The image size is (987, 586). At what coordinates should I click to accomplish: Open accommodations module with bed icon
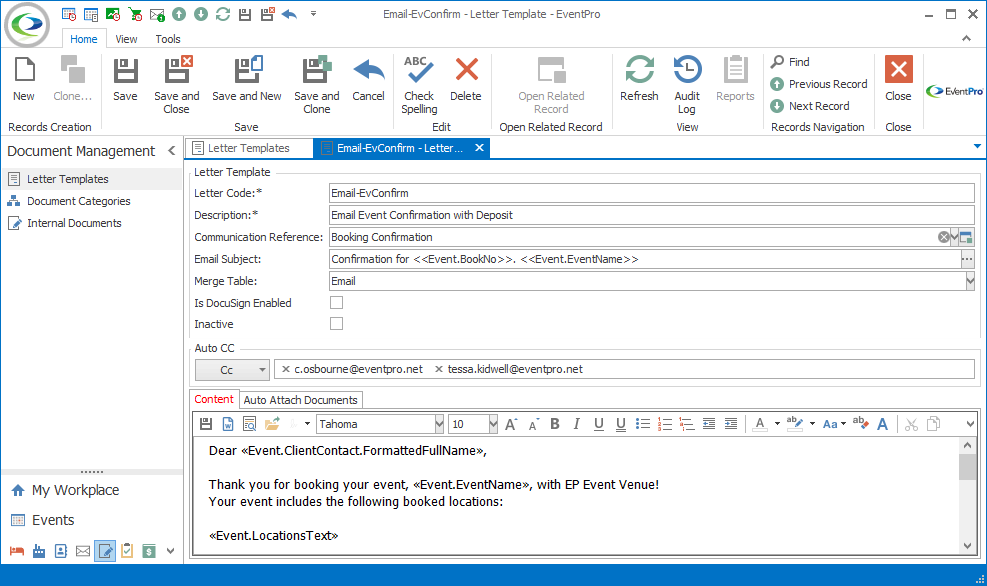[x=17, y=551]
